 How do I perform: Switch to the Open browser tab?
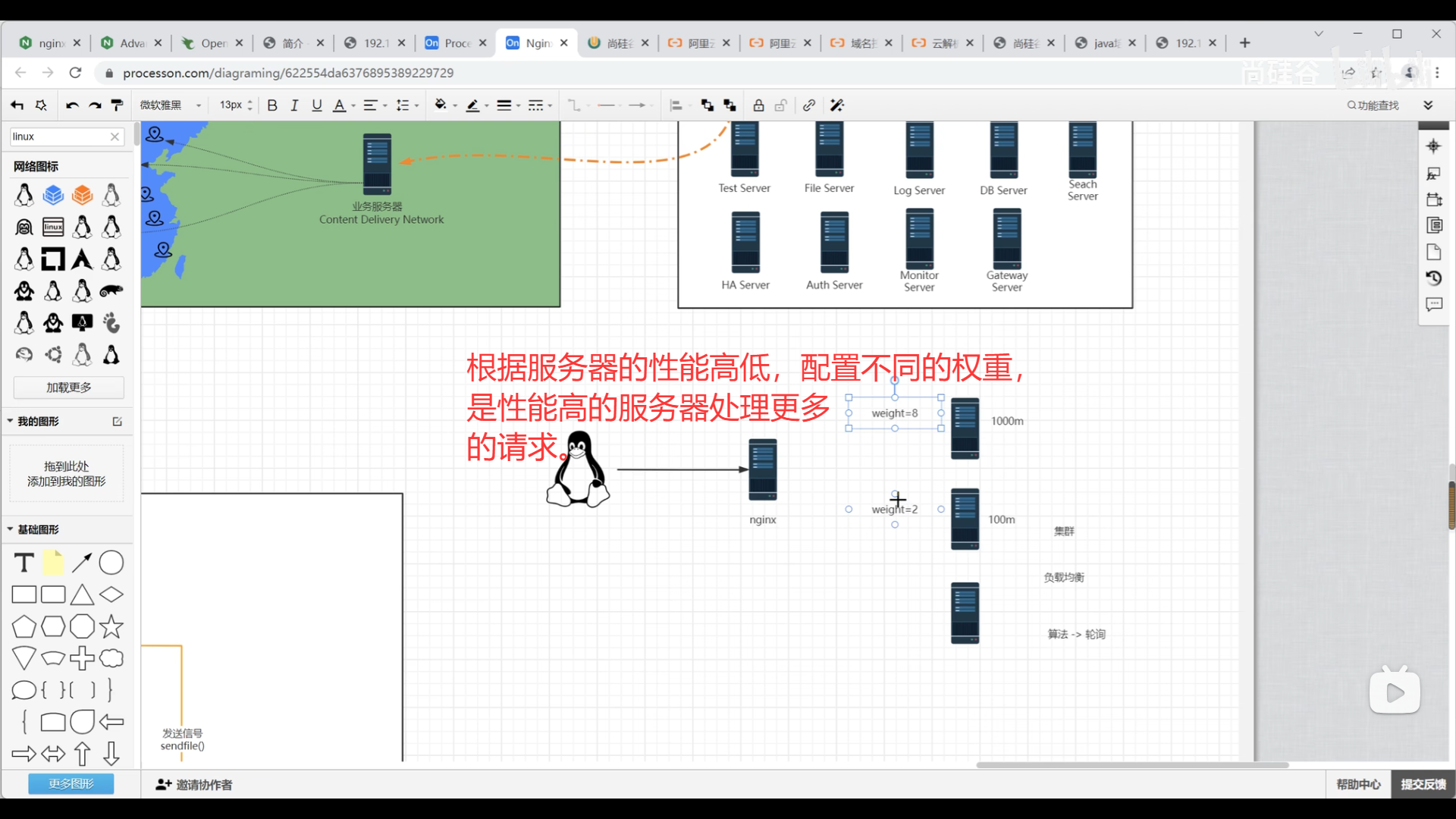coord(212,43)
